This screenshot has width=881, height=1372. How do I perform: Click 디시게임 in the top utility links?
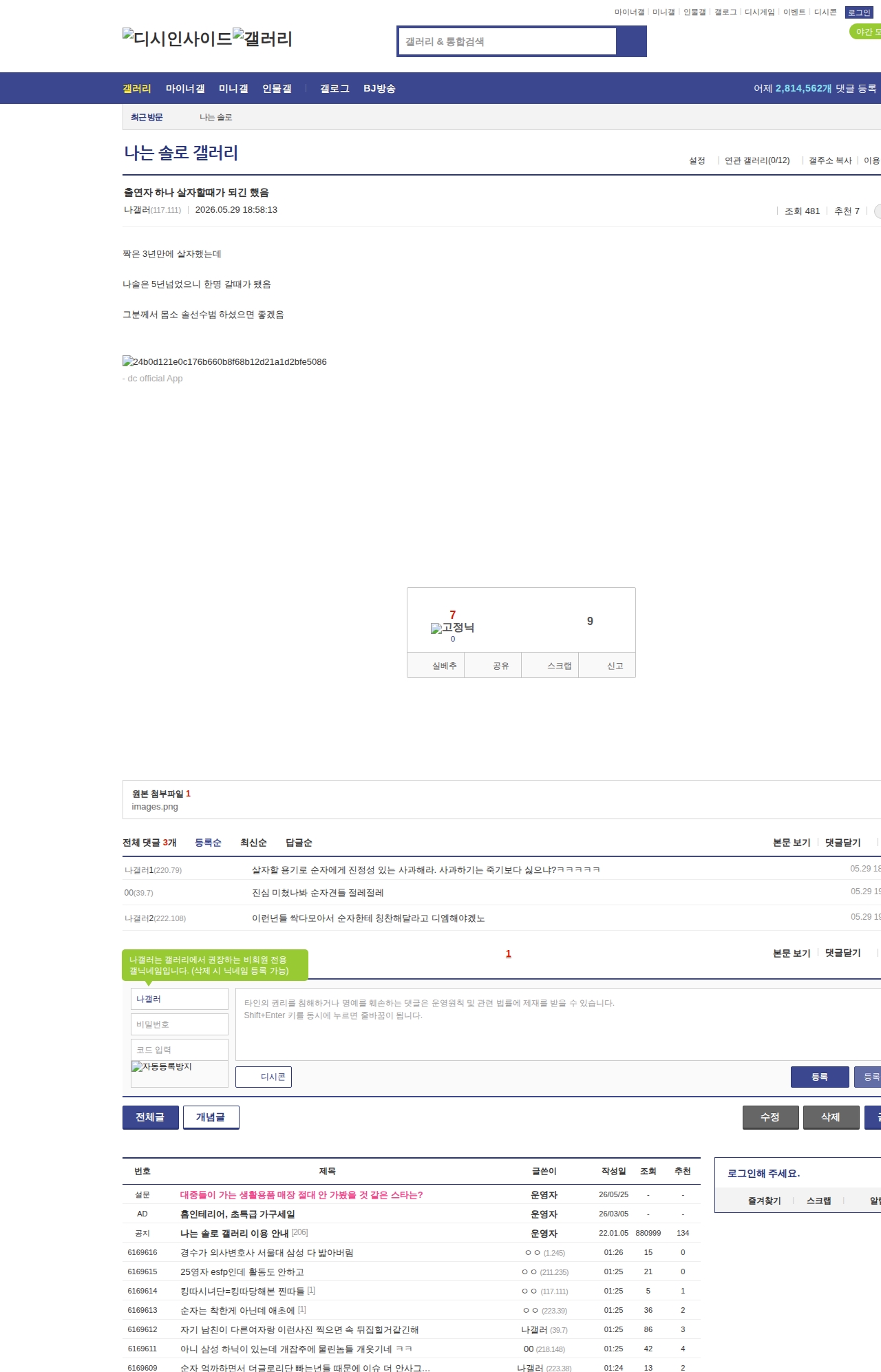[759, 12]
